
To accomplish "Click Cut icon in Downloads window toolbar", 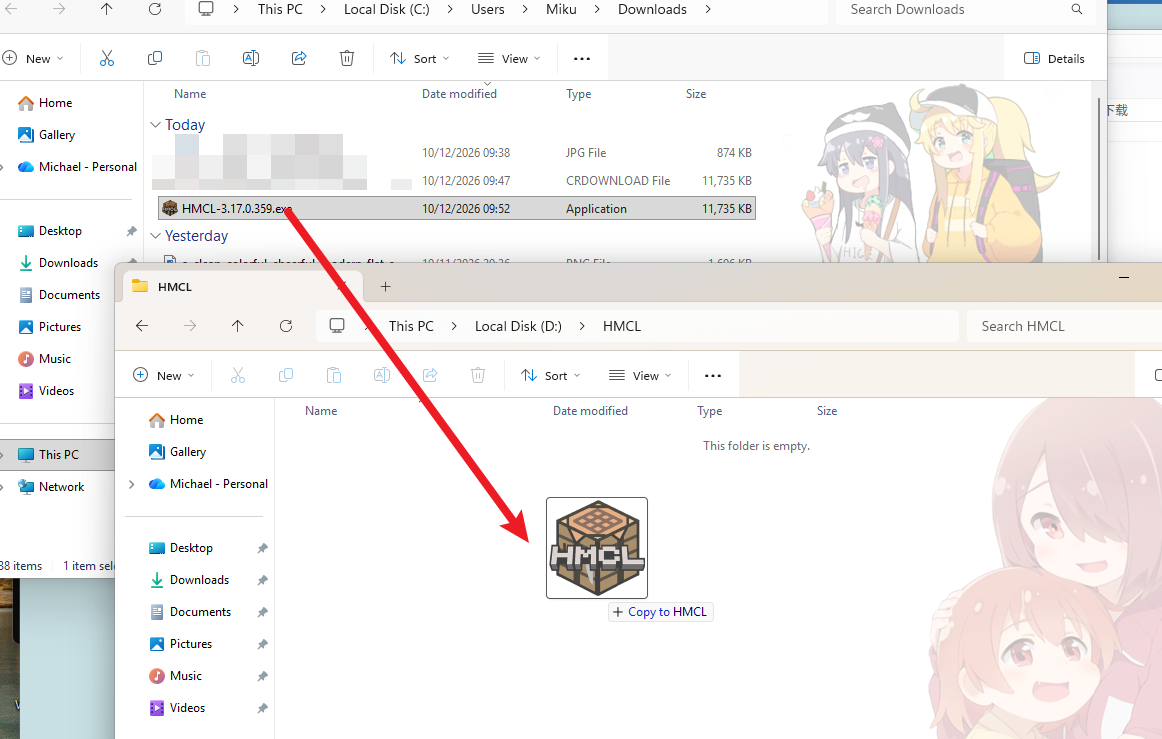I will pos(107,59).
